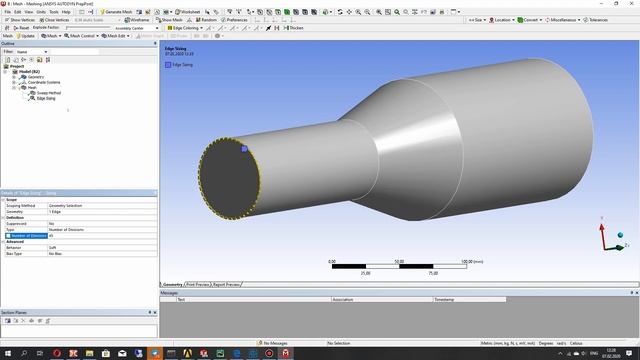Screen dimensions: 640x360
Task: Select the Pan view tool
Action: coord(349,12)
